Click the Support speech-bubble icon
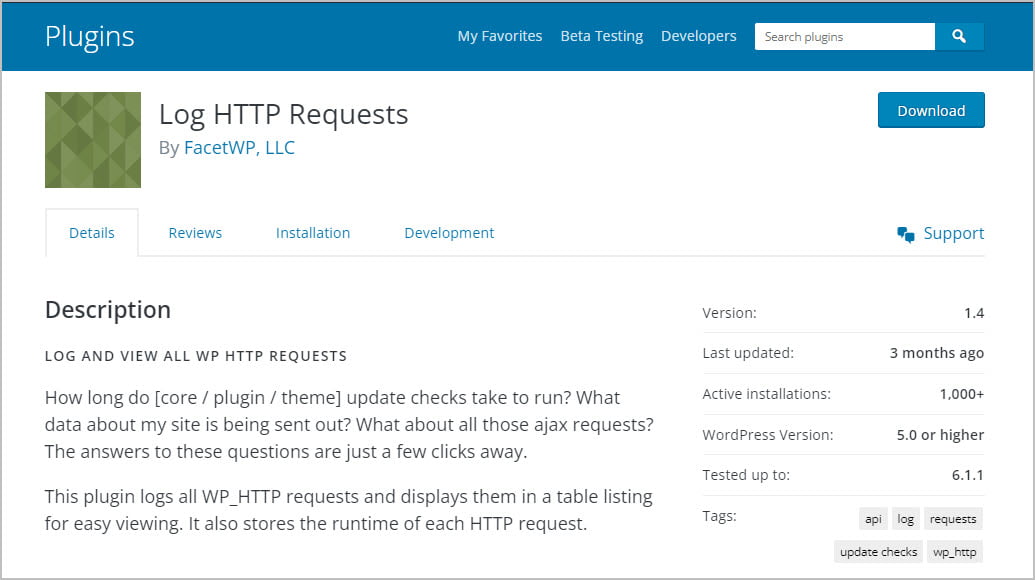This screenshot has height=580, width=1035. coord(906,232)
